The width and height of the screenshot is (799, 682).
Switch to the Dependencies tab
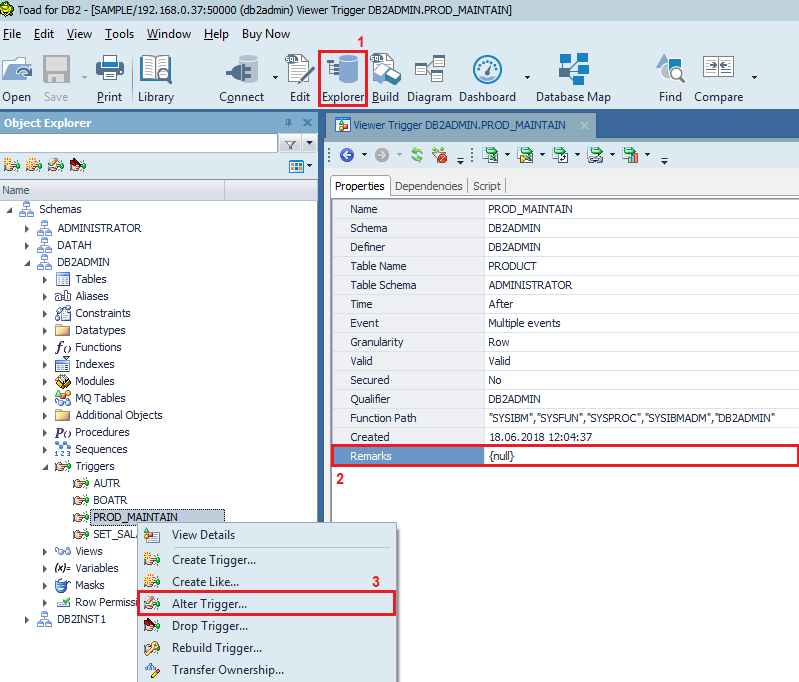click(x=428, y=186)
